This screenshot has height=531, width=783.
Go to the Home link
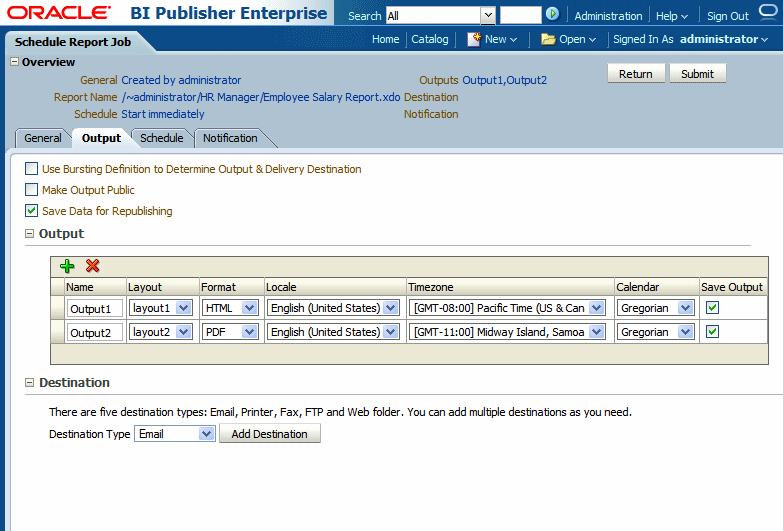coord(386,39)
